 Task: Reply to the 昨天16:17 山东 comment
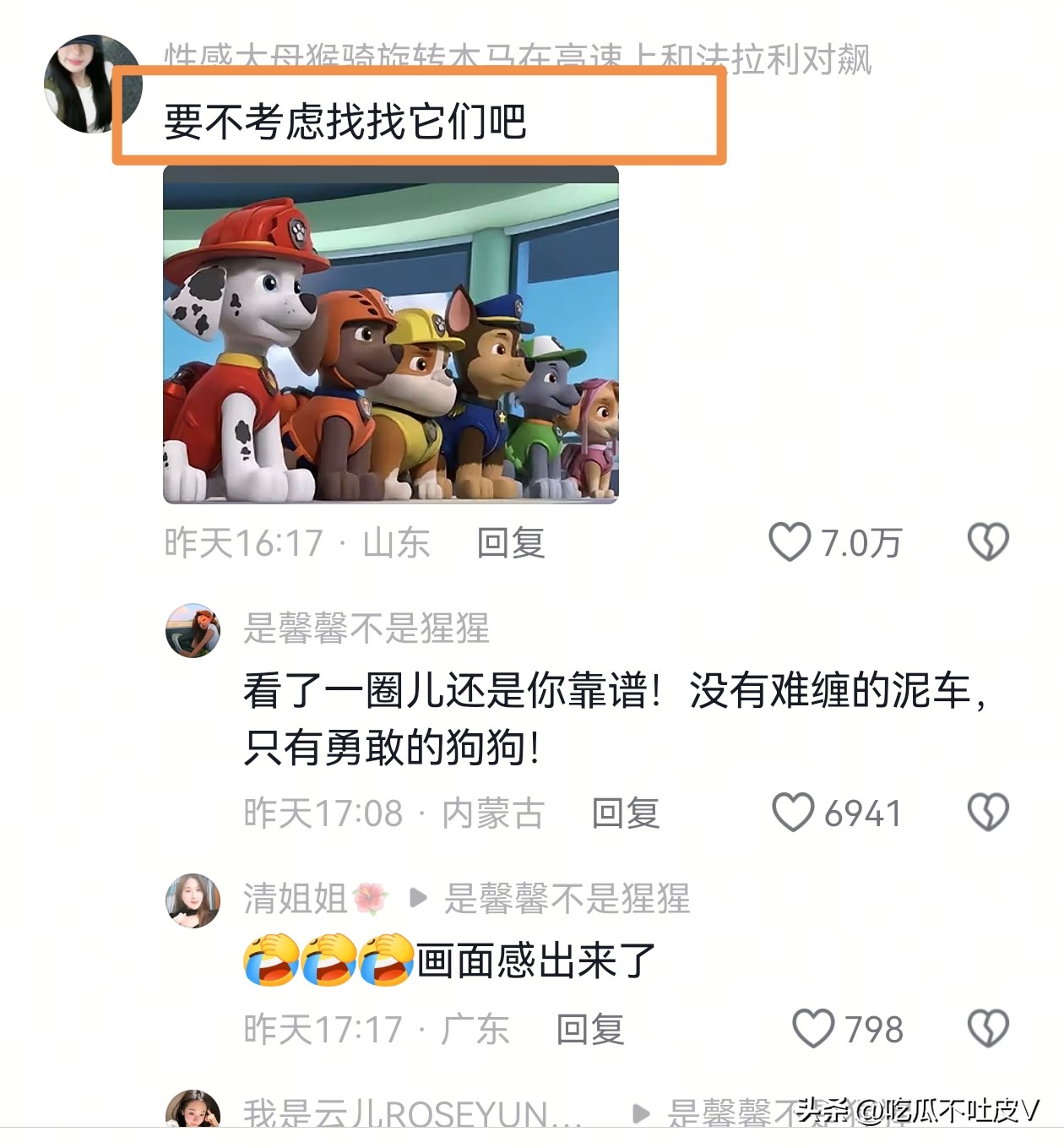(511, 542)
